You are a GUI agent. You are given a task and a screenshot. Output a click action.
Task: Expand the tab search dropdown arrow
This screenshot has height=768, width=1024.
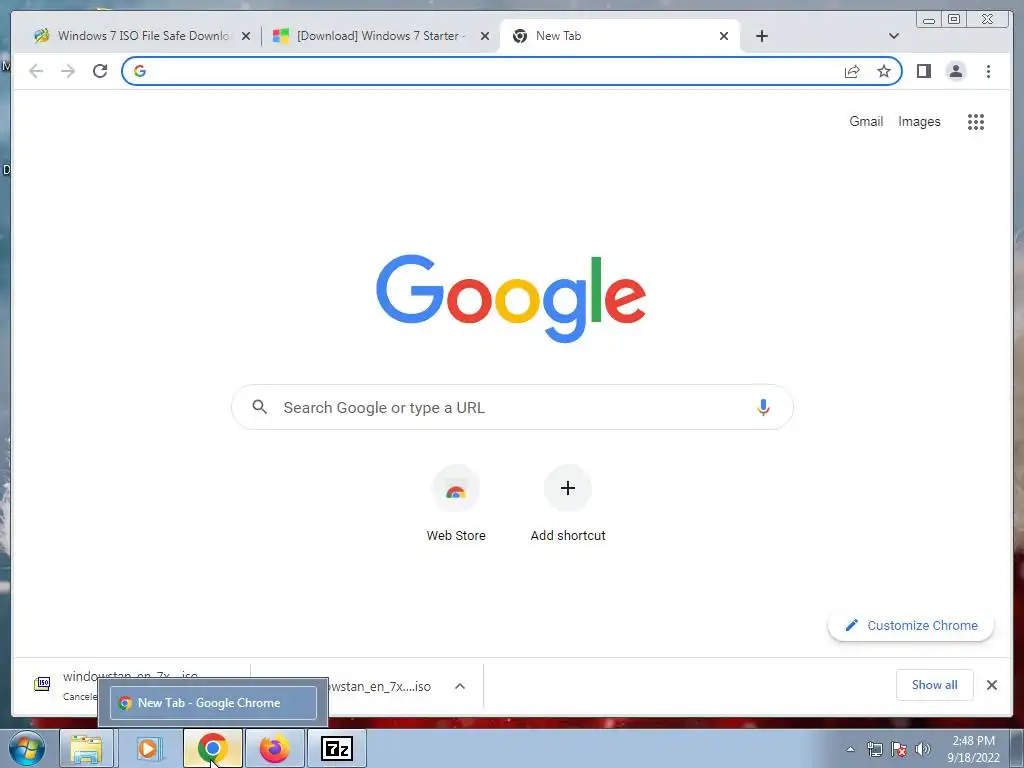click(893, 36)
